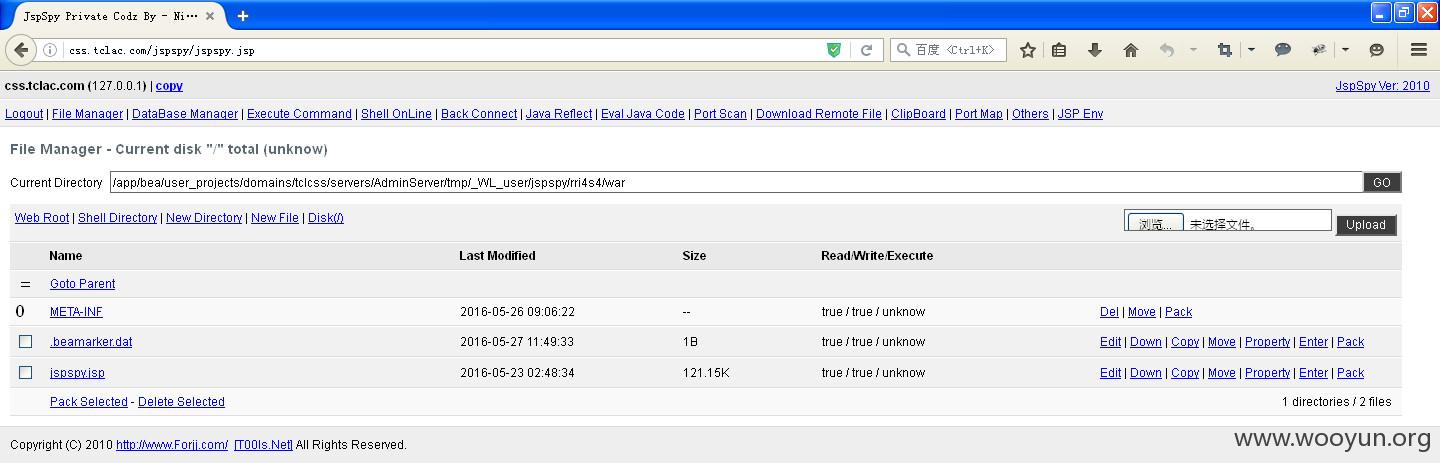Click Pack Selected link

pyautogui.click(x=89, y=402)
